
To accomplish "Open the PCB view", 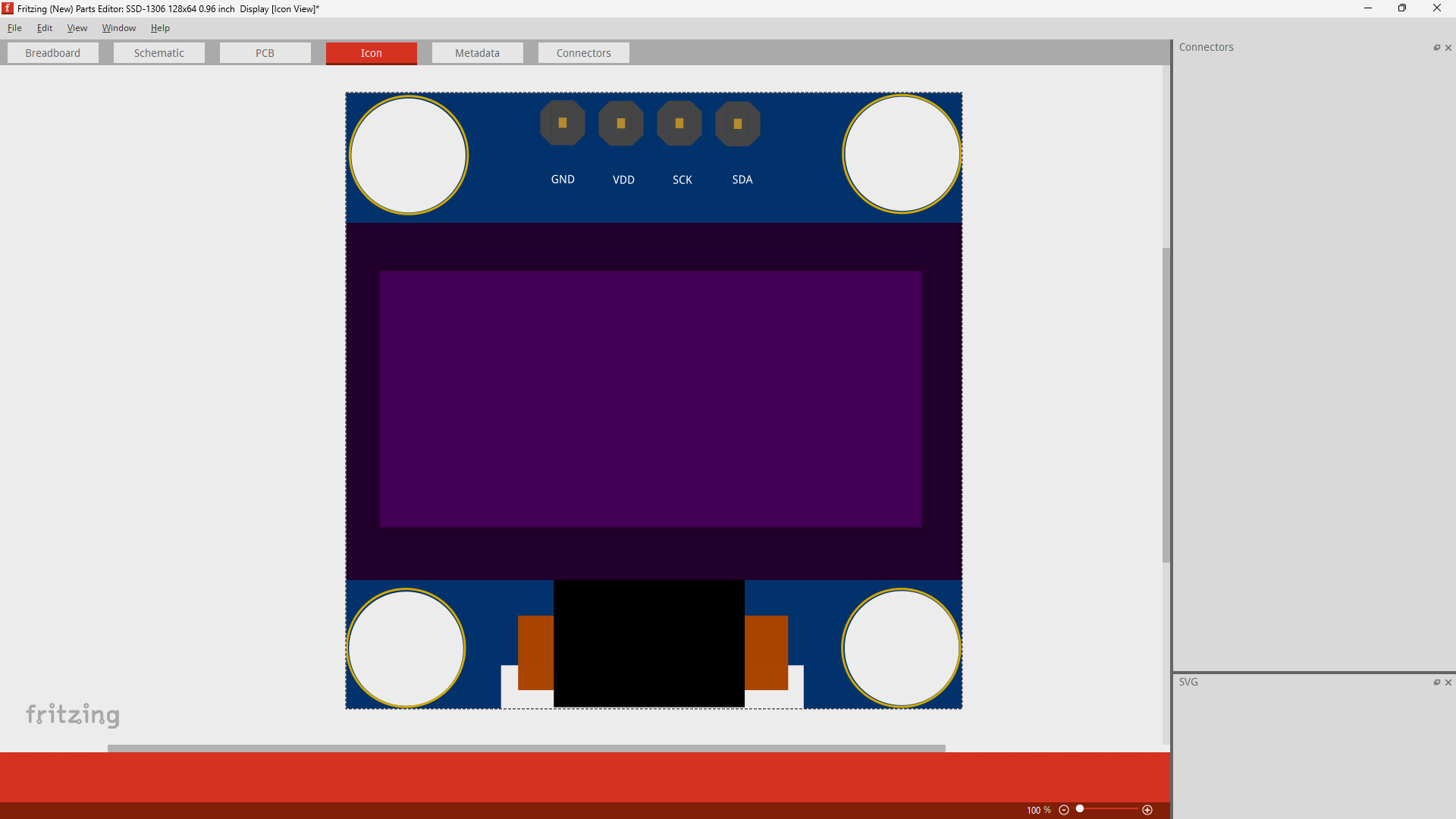I will pyautogui.click(x=265, y=52).
